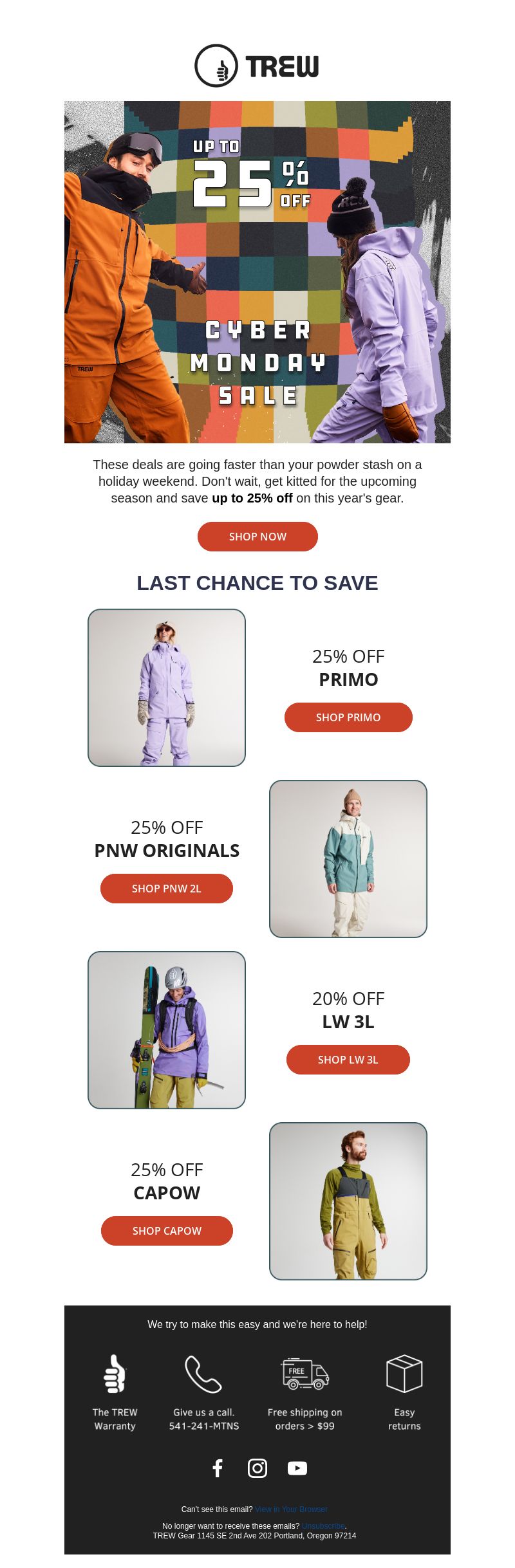Click the SHOP LW 3L button
The height and width of the screenshot is (1568, 515).
click(348, 1060)
